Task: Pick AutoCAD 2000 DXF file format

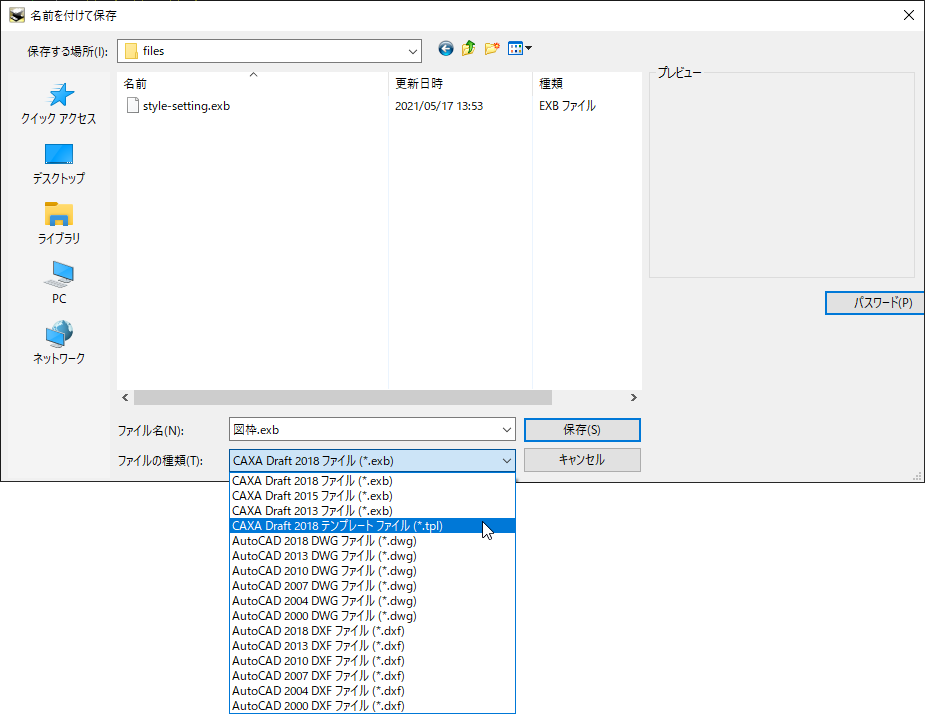Action: (318, 706)
